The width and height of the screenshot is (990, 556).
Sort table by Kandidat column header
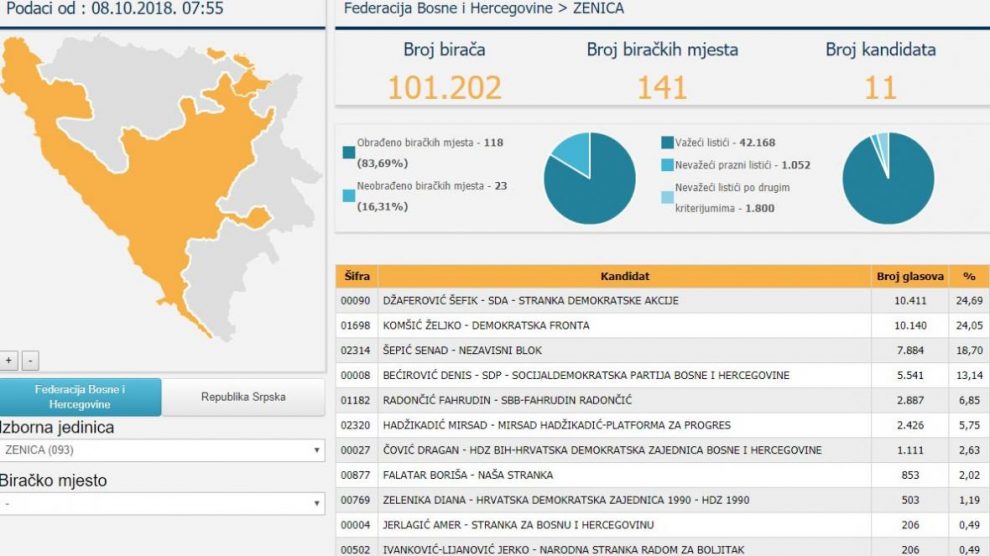coord(624,276)
